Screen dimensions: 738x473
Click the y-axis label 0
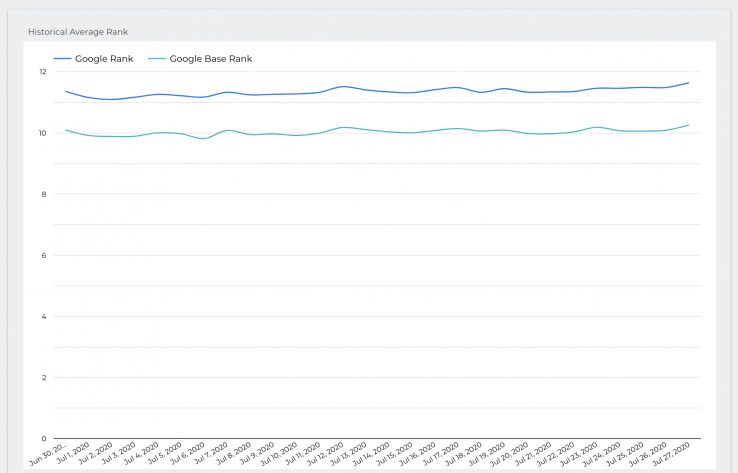click(x=43, y=438)
